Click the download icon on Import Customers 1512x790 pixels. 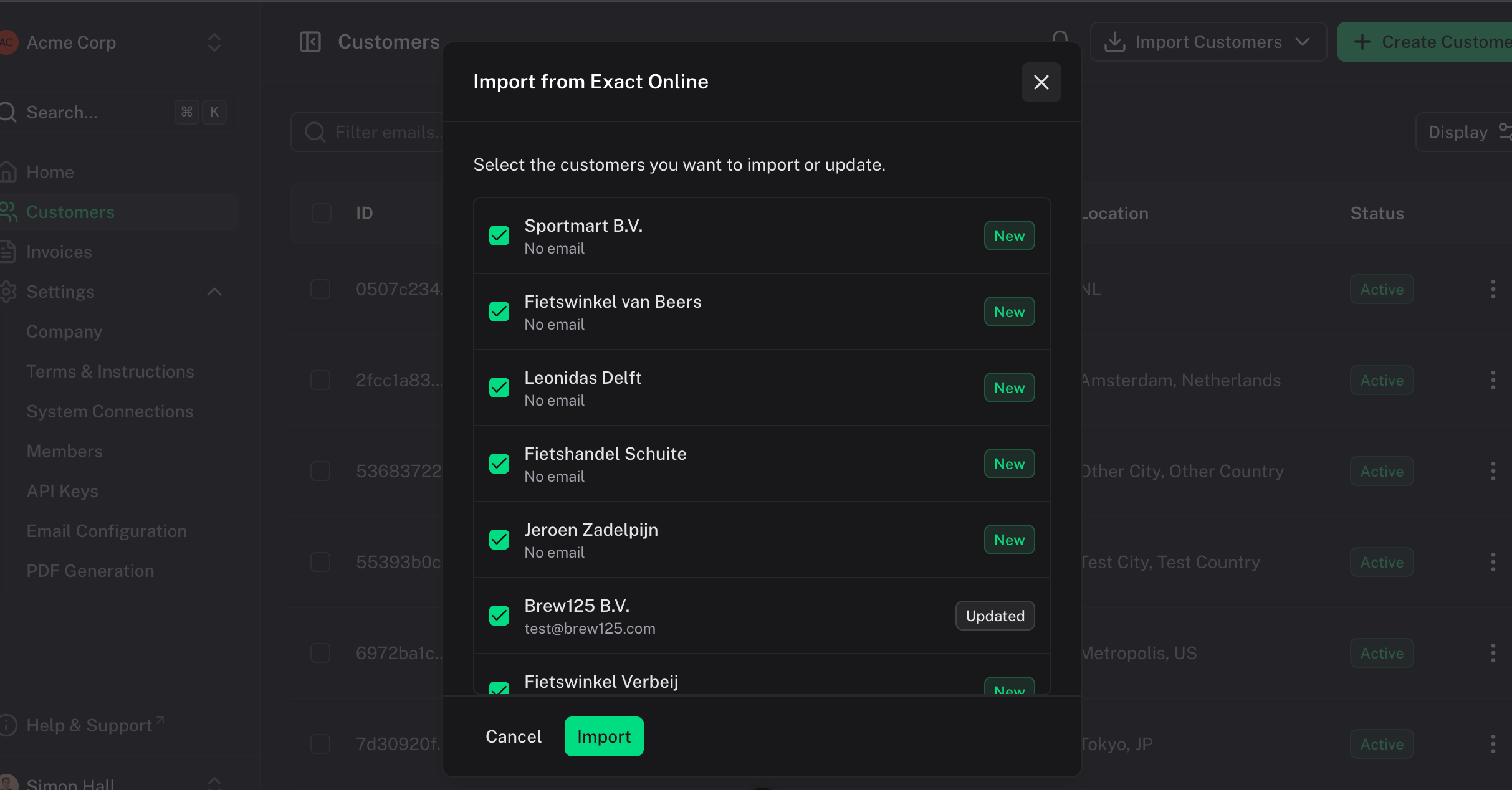click(x=1114, y=42)
